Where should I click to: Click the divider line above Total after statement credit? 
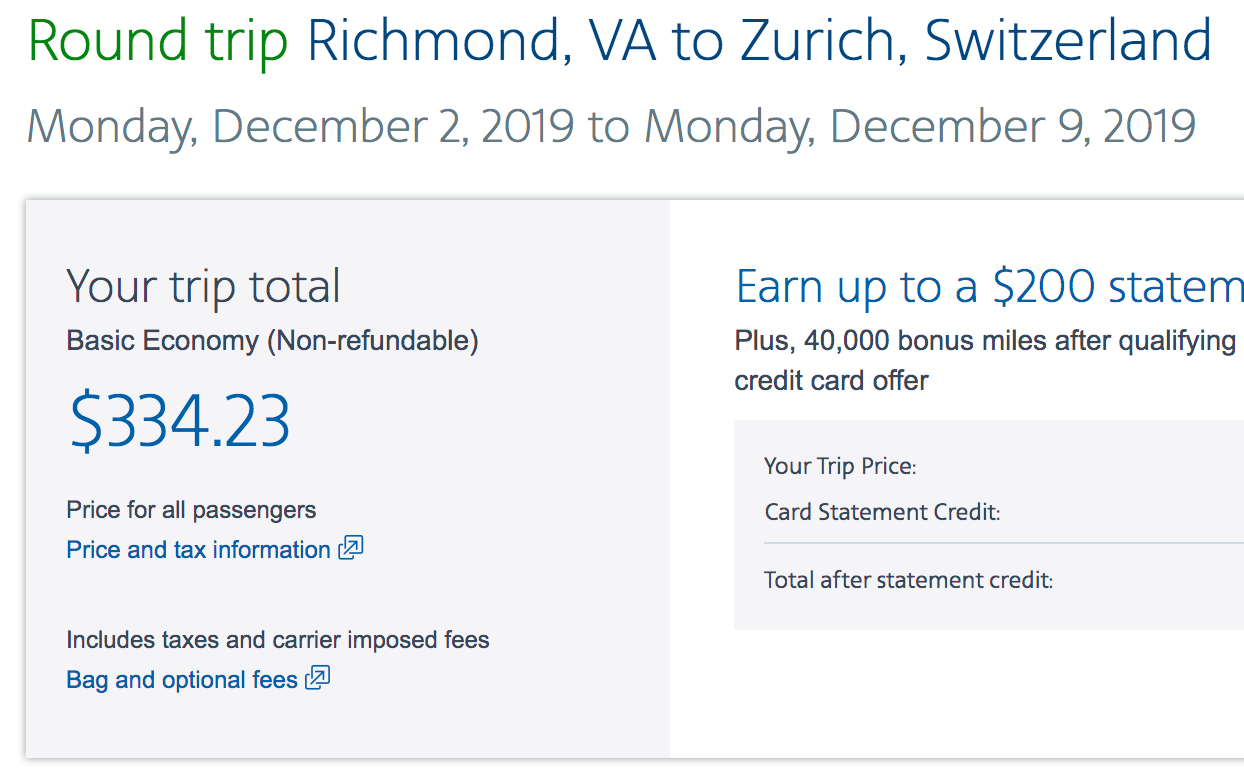point(1004,543)
